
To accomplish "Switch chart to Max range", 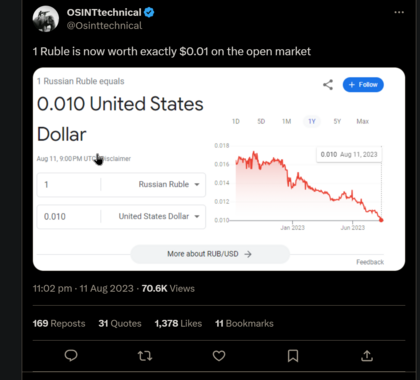I will coord(363,121).
